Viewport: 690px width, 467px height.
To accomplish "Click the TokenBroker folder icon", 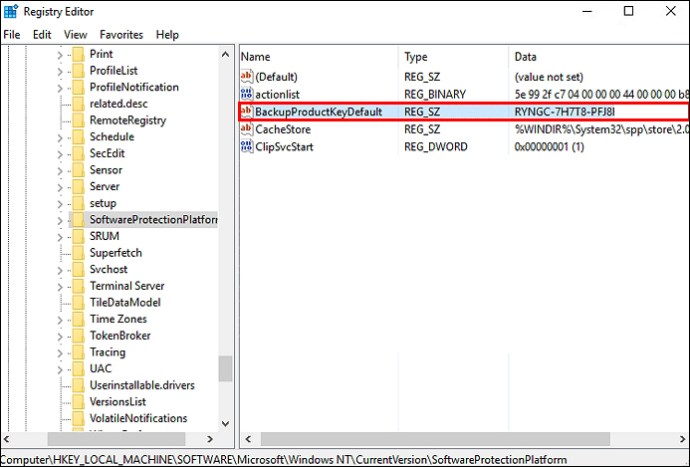I will (x=78, y=336).
